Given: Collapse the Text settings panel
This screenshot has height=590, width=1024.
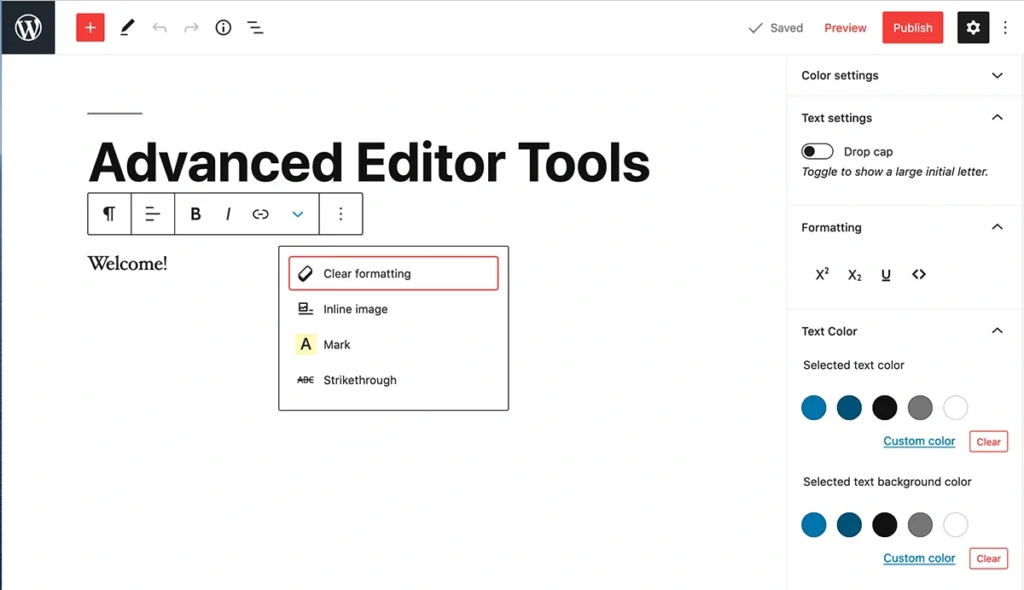Looking at the screenshot, I should pos(903,118).
